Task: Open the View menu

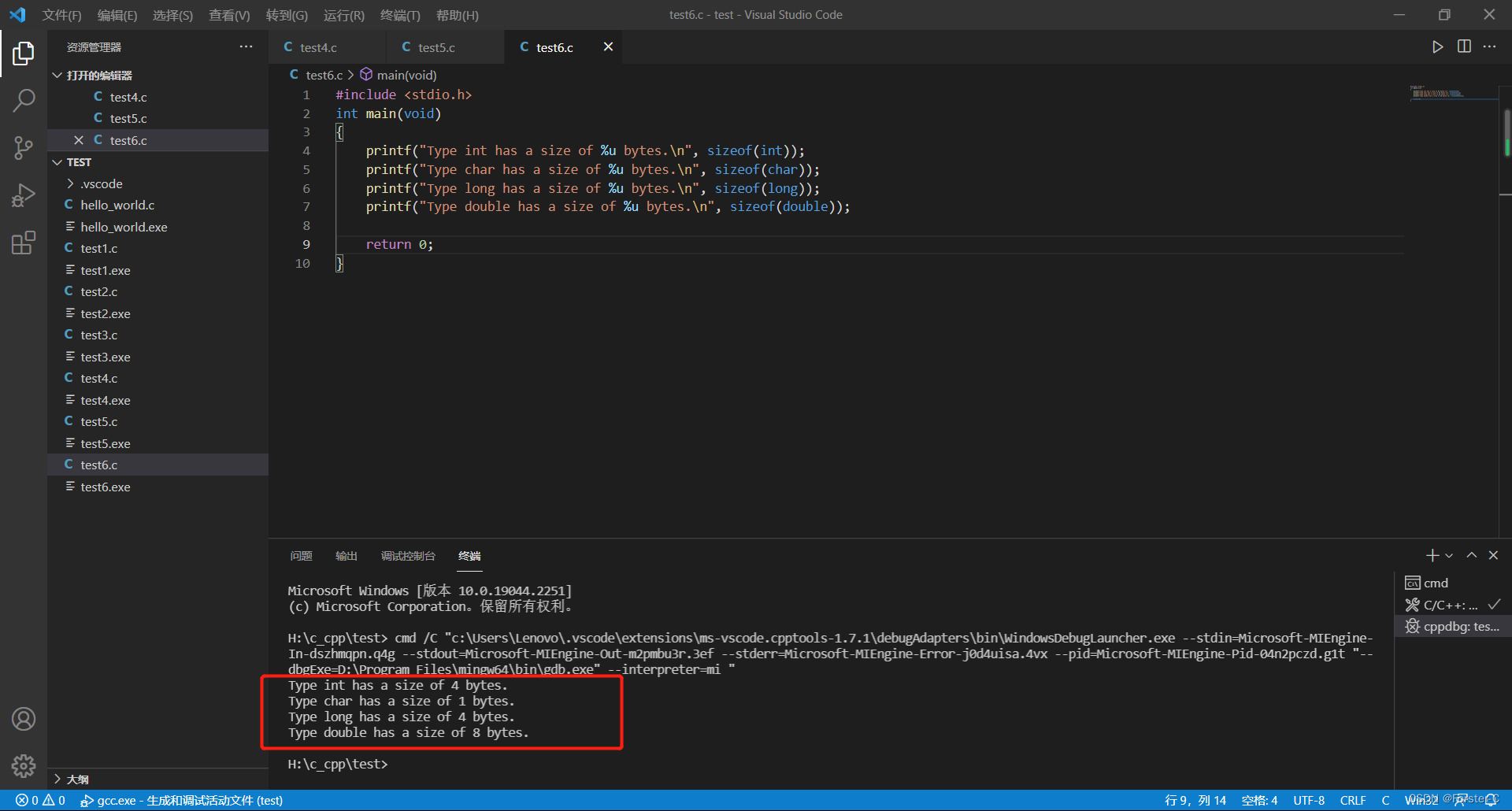Action: [x=229, y=15]
